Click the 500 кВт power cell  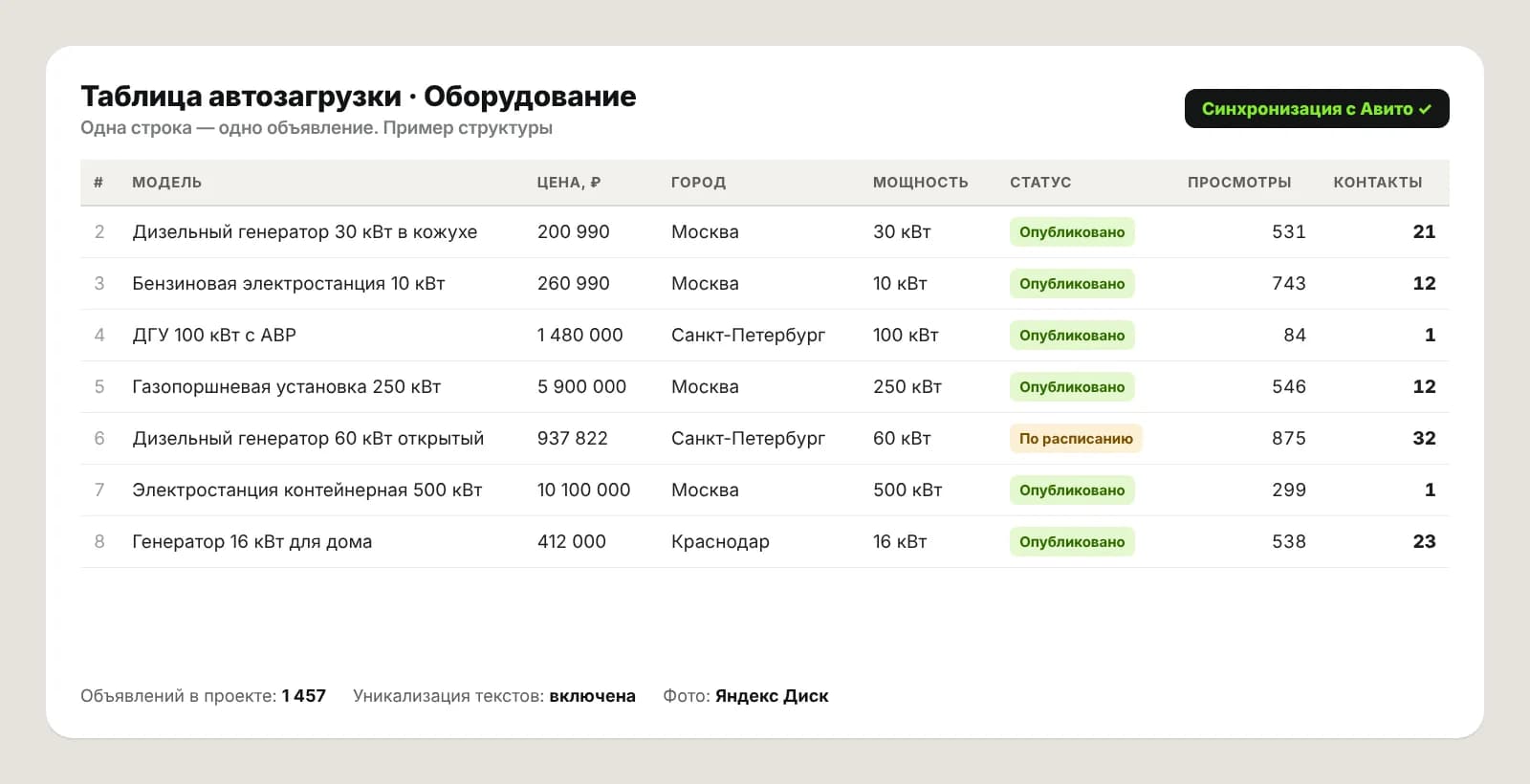coord(907,490)
